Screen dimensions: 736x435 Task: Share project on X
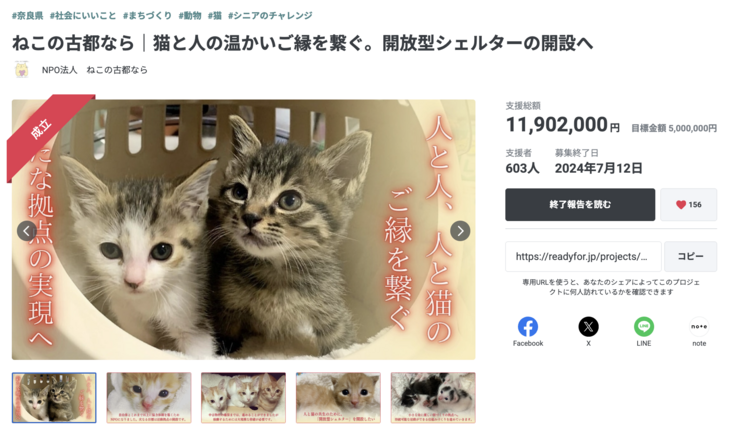[x=588, y=327]
